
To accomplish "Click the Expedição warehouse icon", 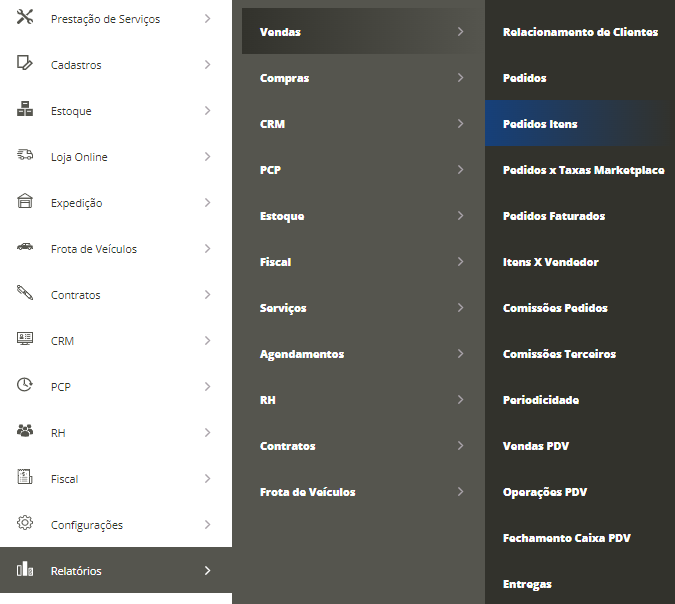I will coord(25,203).
